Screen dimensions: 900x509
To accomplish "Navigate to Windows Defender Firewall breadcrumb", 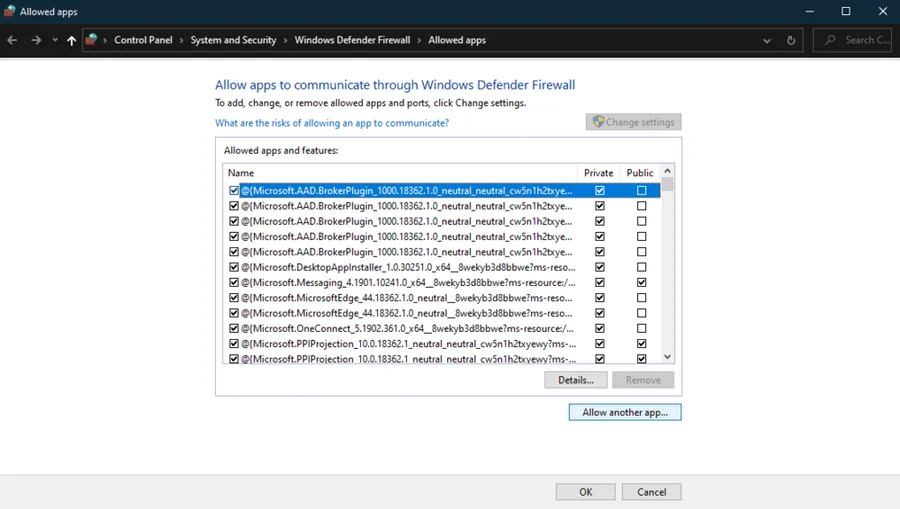I will point(352,40).
